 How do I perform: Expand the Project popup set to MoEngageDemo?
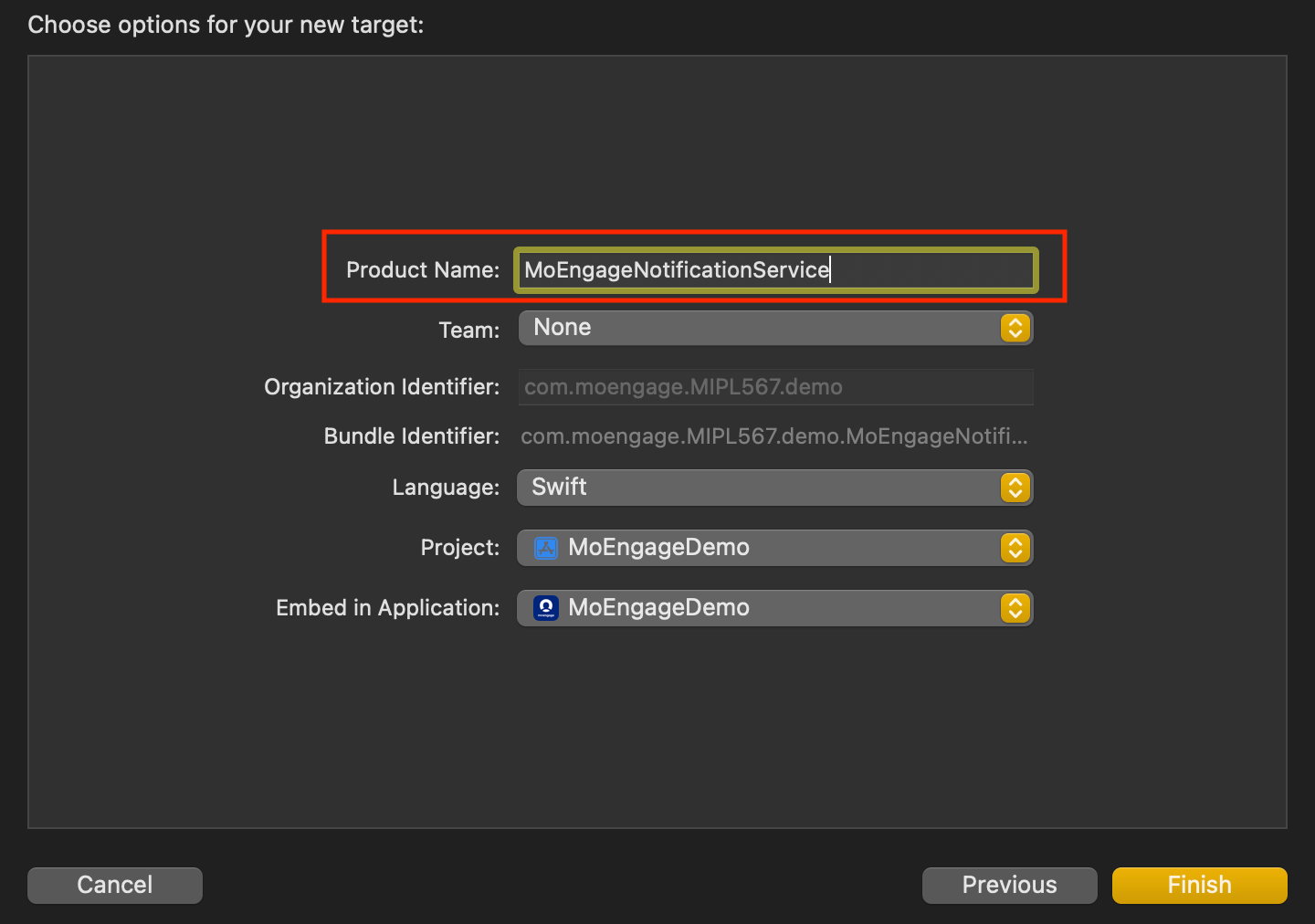(776, 548)
